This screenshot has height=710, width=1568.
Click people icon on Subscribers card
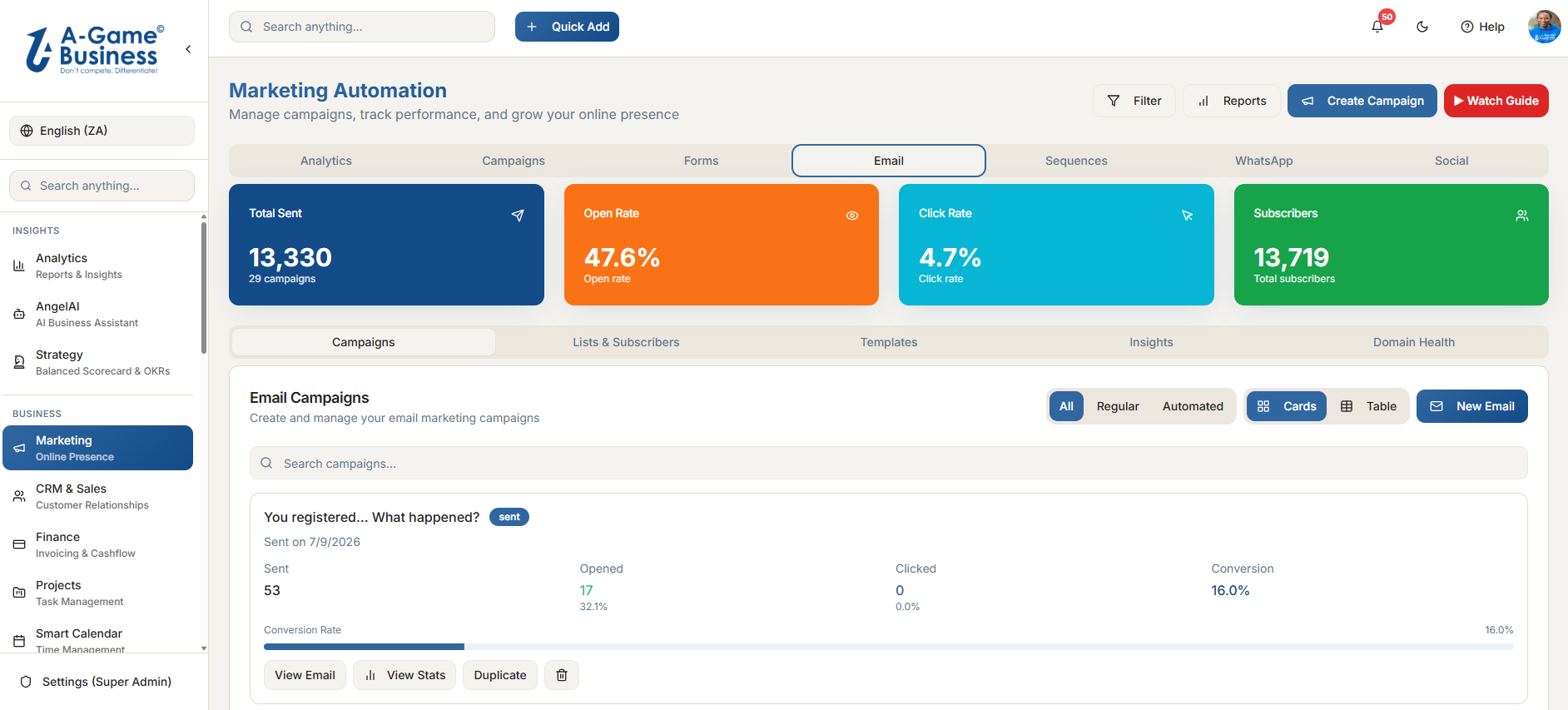click(1522, 216)
